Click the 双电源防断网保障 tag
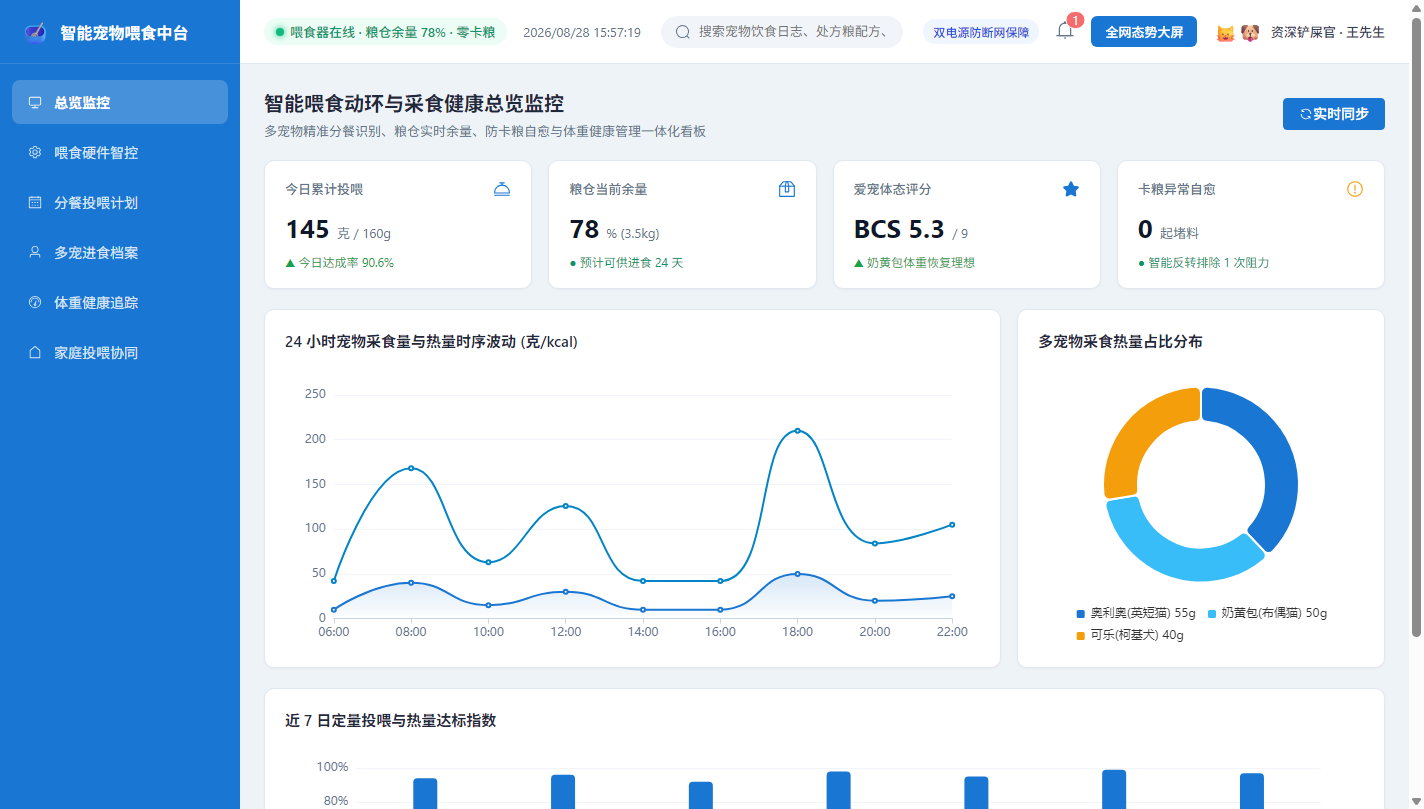 coord(981,32)
